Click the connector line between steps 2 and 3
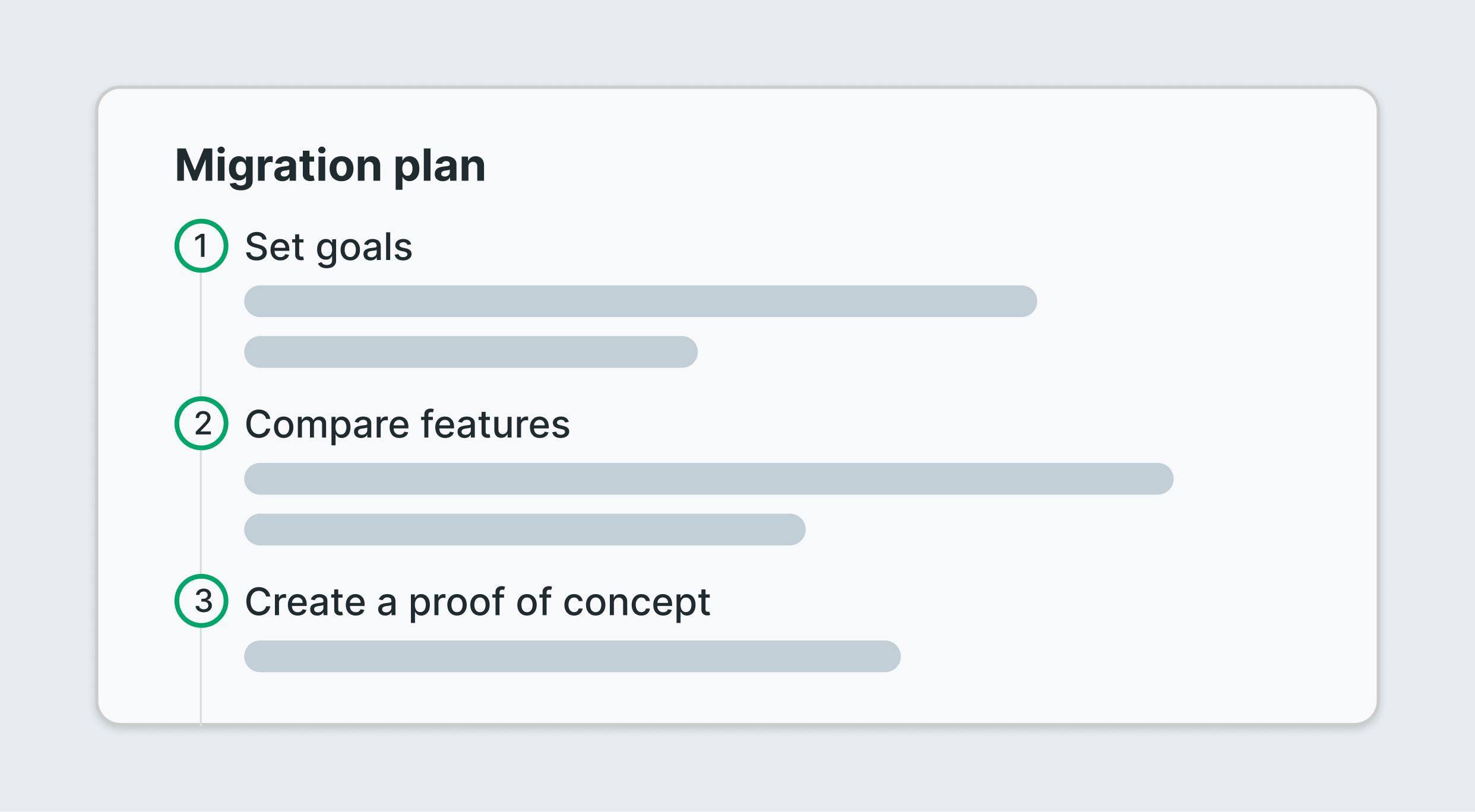 click(x=201, y=512)
